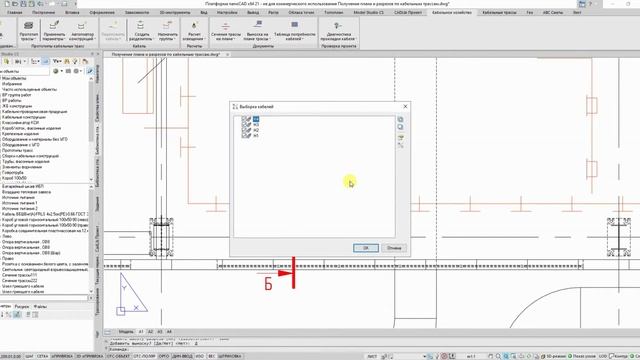Select Батарейный шкаф ИБП list item

click(23, 186)
